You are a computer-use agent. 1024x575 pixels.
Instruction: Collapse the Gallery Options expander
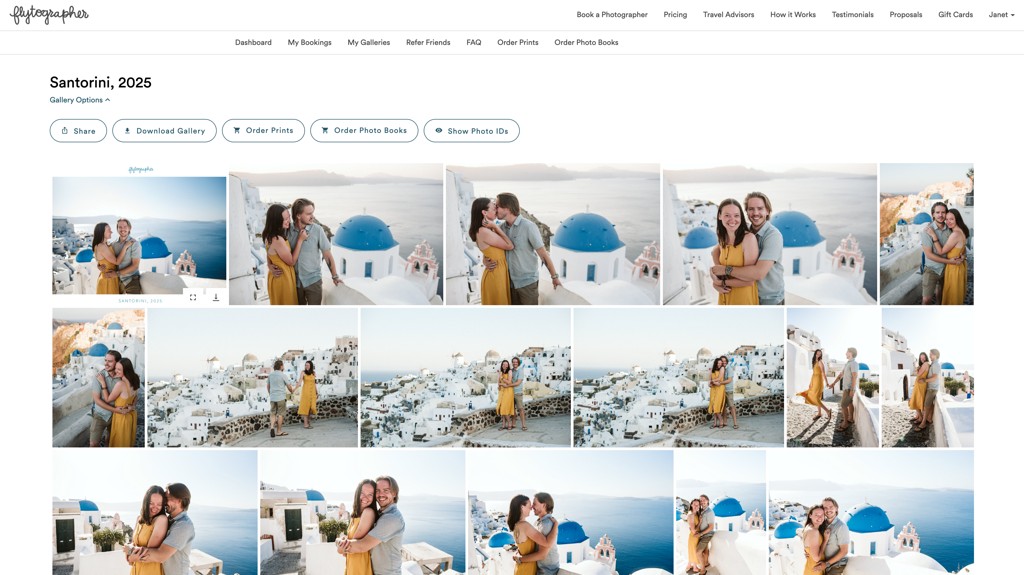pos(80,100)
